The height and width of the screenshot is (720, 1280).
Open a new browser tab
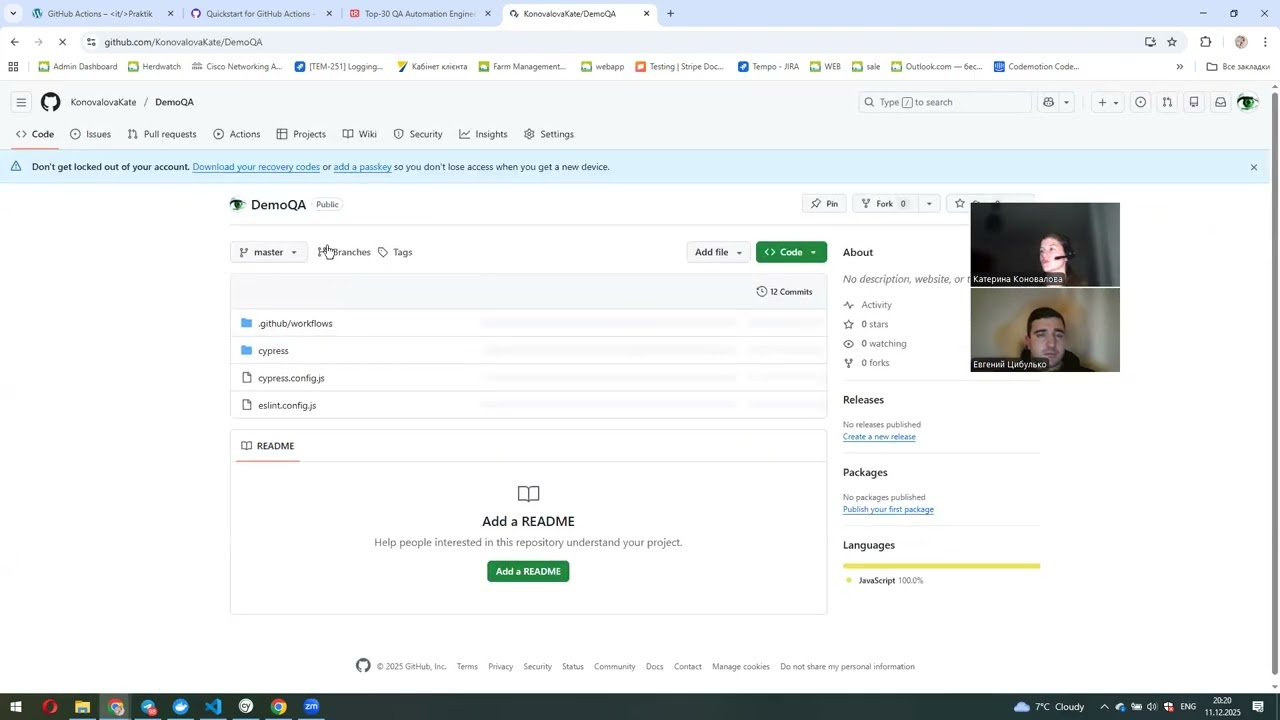pos(670,14)
